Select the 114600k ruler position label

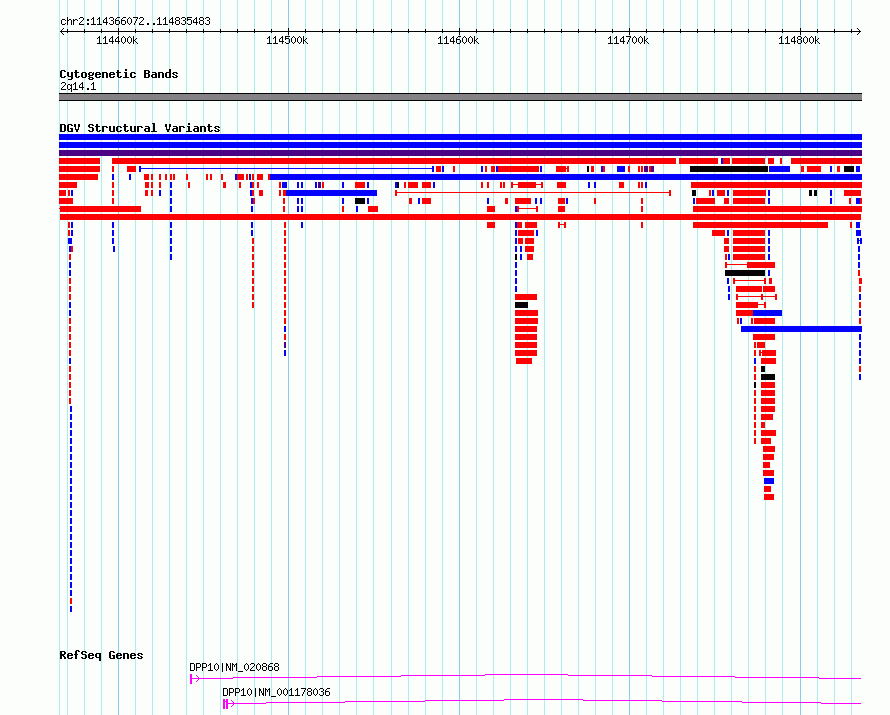(458, 40)
